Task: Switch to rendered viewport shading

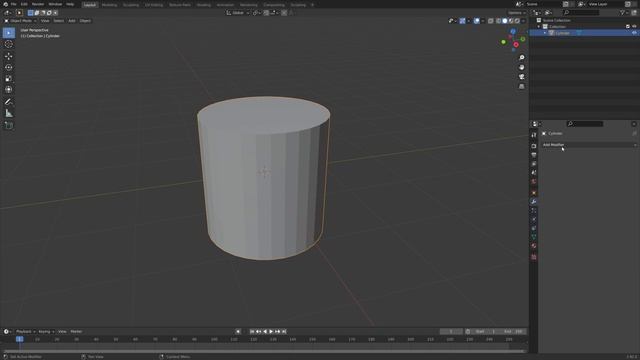Action: pyautogui.click(x=517, y=21)
